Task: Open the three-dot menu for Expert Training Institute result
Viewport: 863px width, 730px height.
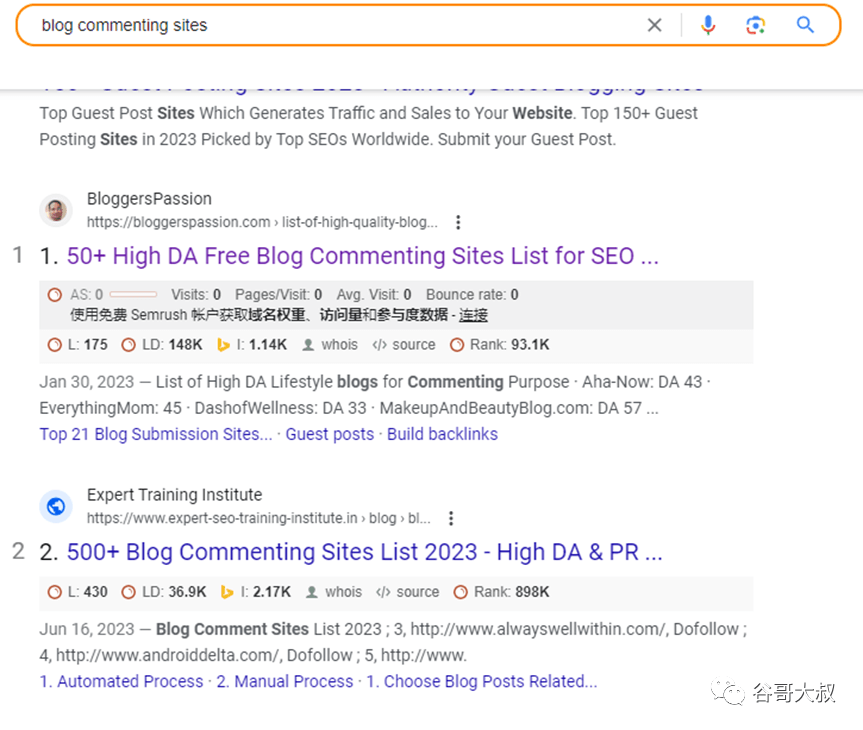Action: (451, 518)
